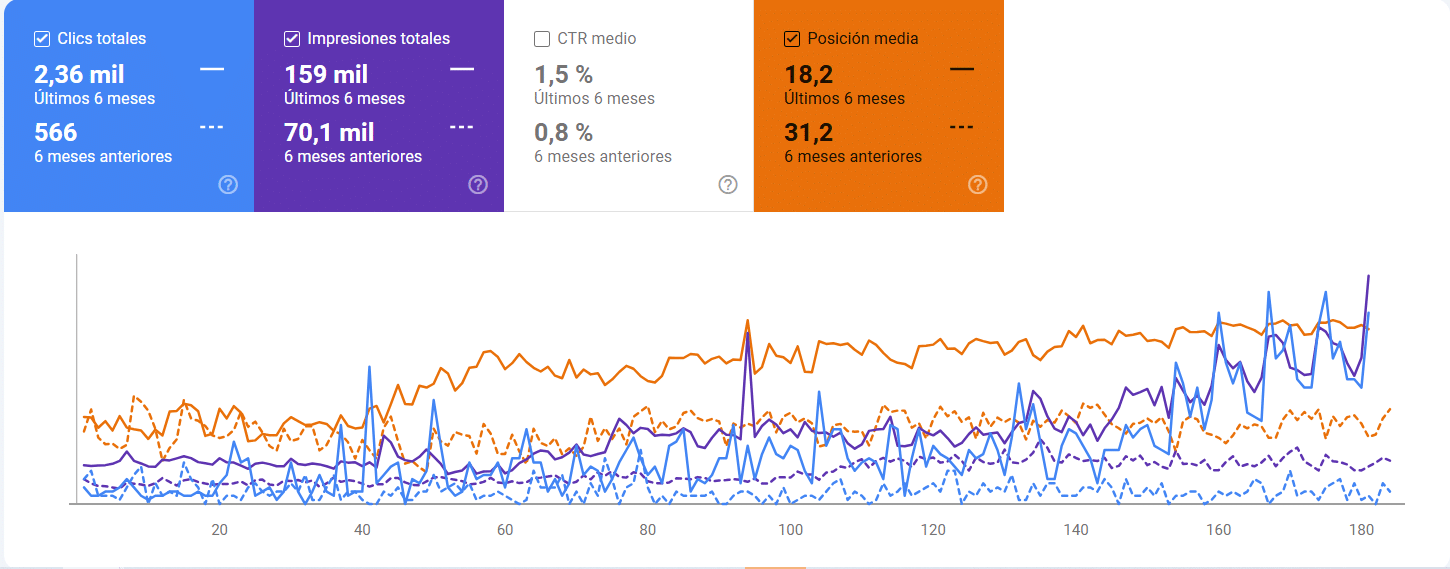The width and height of the screenshot is (1450, 569).
Task: Click the 566 previous clicks value
Action: point(56,133)
